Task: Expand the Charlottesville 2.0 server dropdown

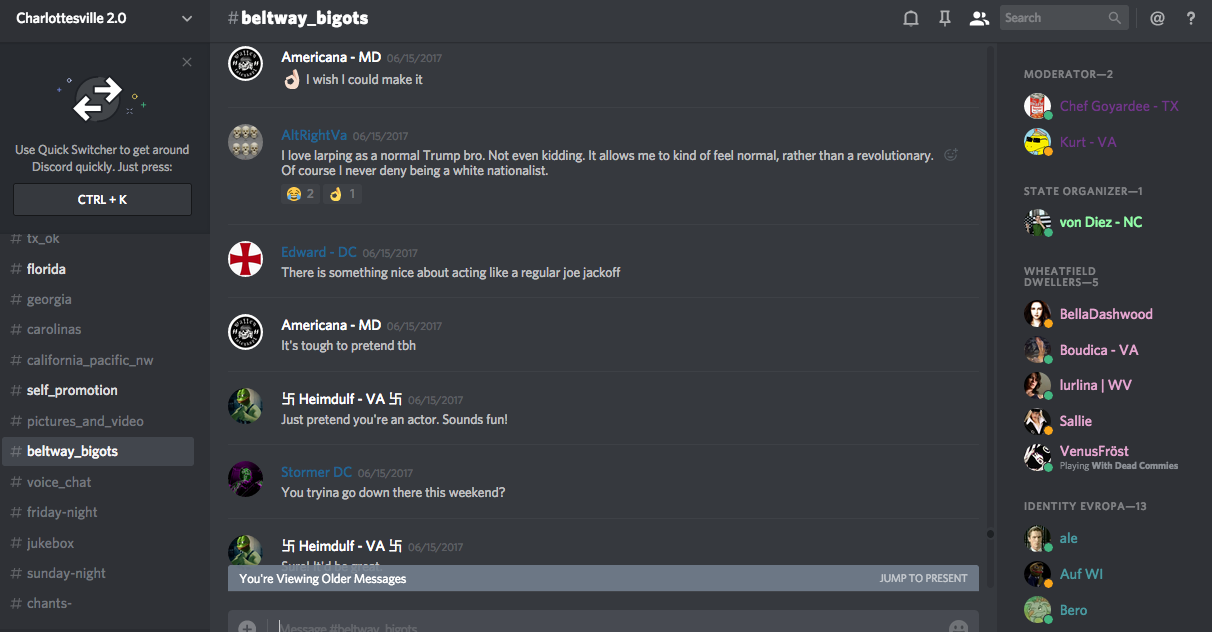Action: coord(187,18)
